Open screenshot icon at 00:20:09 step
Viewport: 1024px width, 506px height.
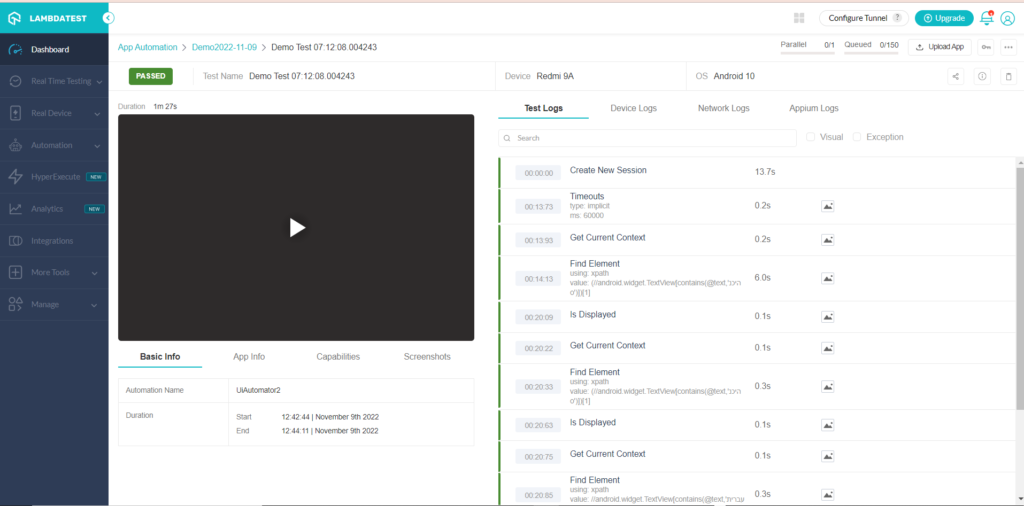coord(827,317)
